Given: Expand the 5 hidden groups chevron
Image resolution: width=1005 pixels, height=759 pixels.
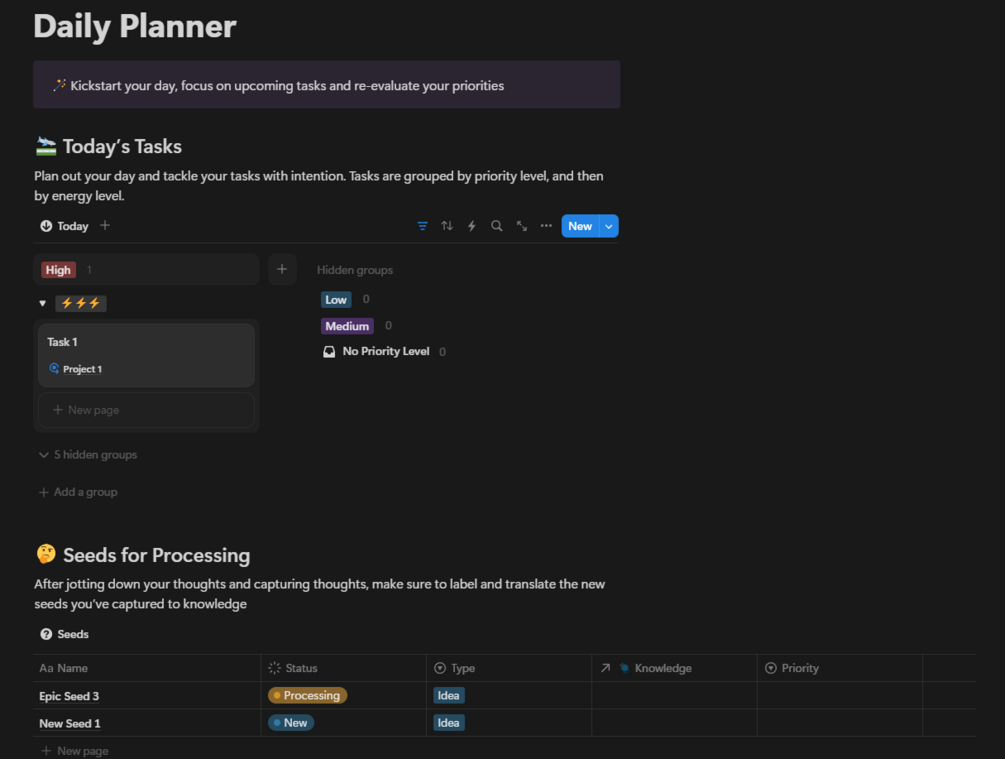Looking at the screenshot, I should click(44, 455).
